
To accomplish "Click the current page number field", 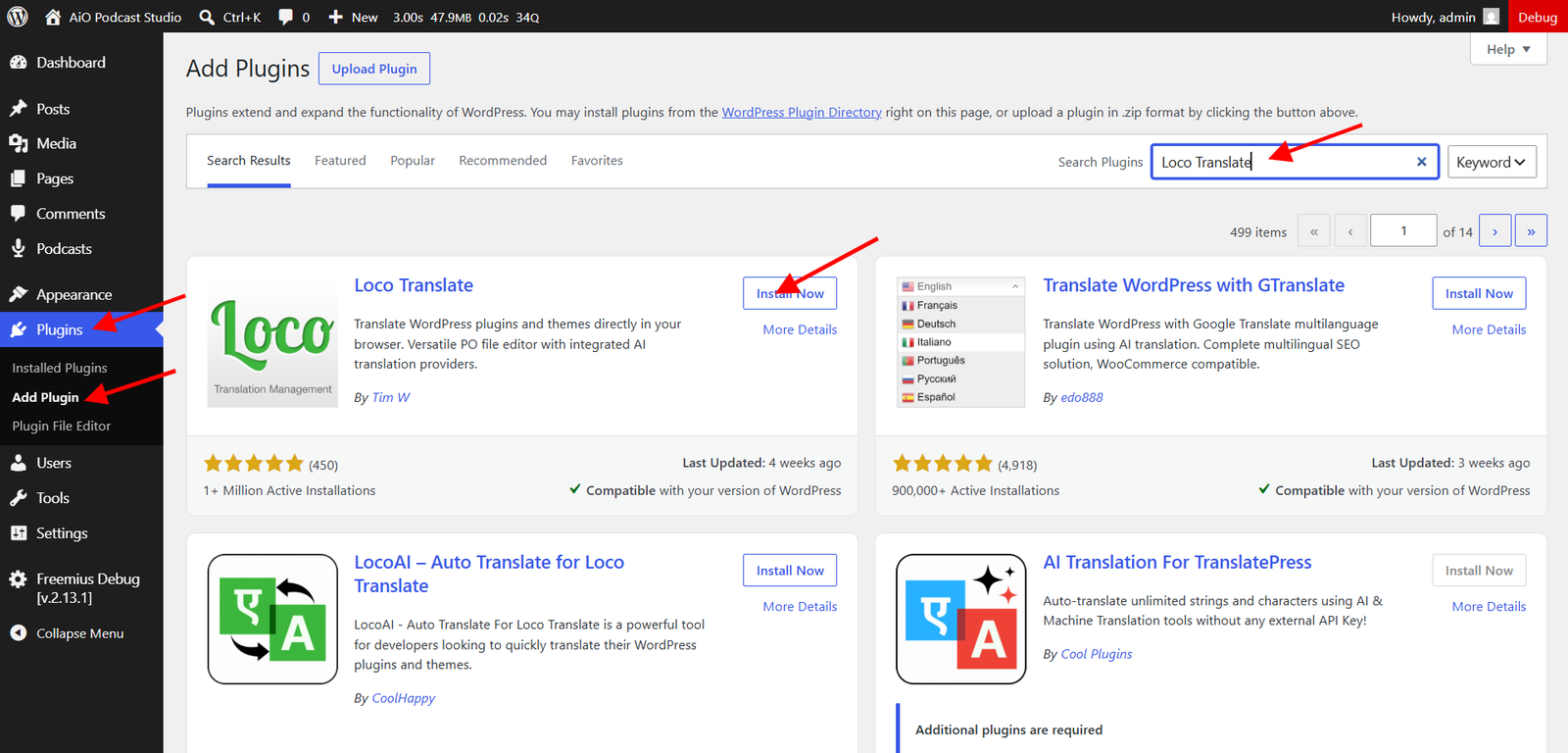I will [x=1403, y=231].
